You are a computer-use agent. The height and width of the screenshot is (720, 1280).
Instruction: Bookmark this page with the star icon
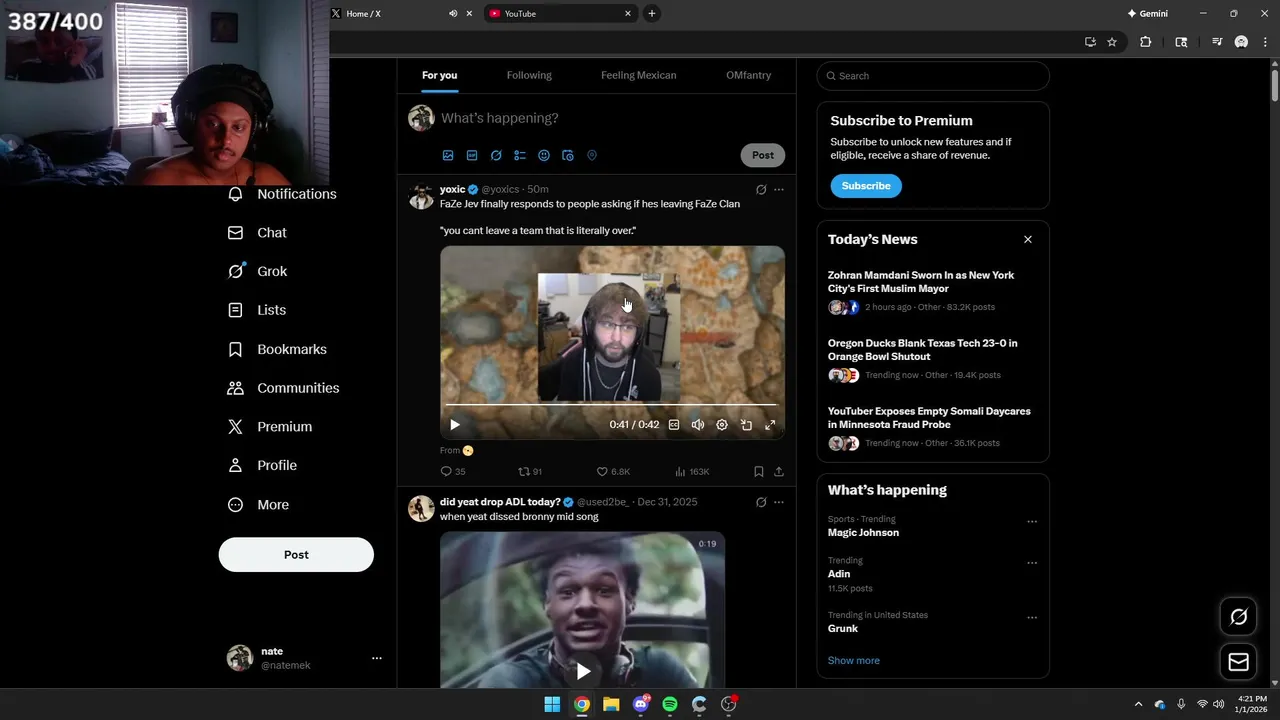tap(1112, 42)
